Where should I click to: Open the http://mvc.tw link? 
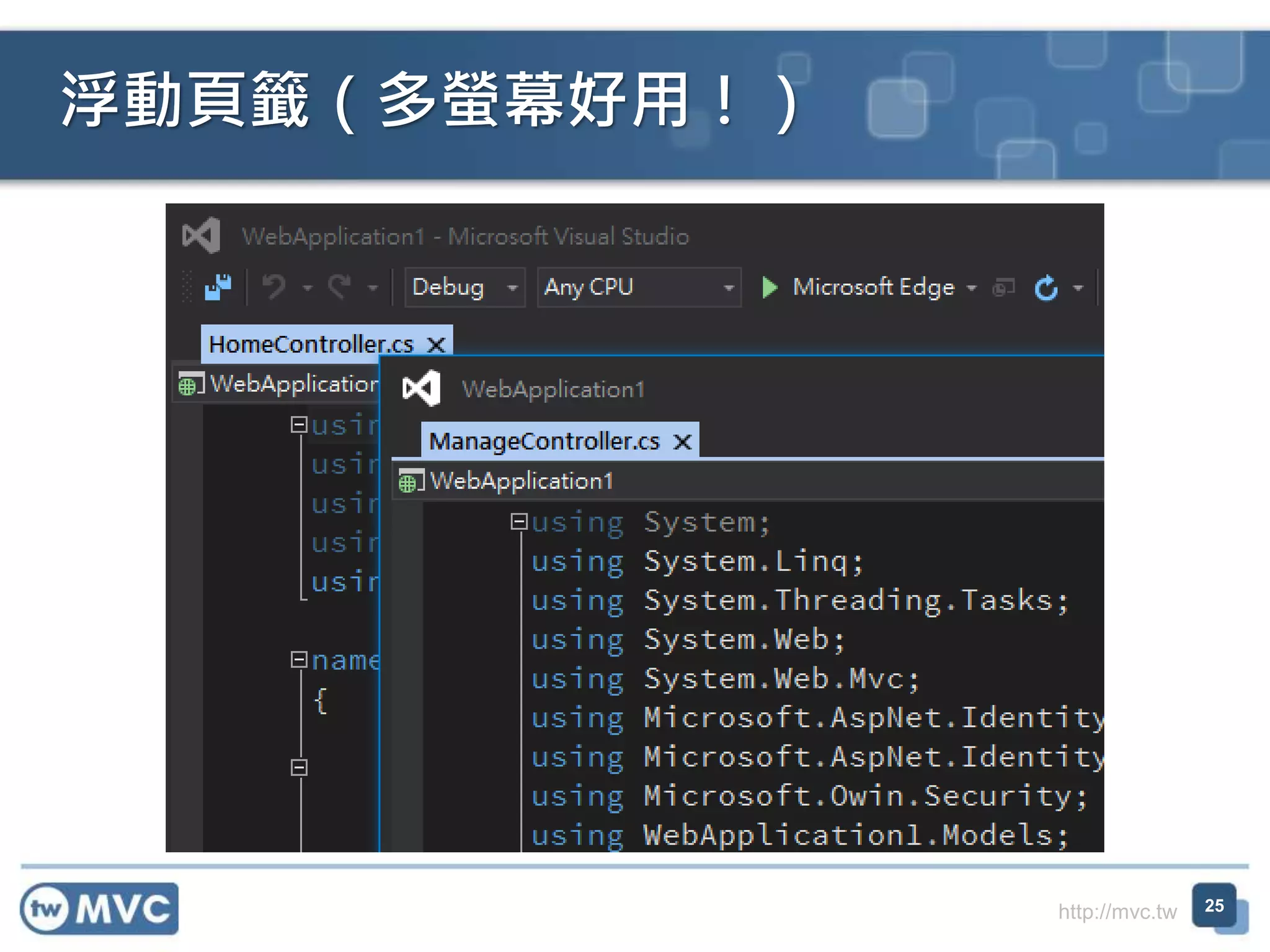(x=1117, y=912)
